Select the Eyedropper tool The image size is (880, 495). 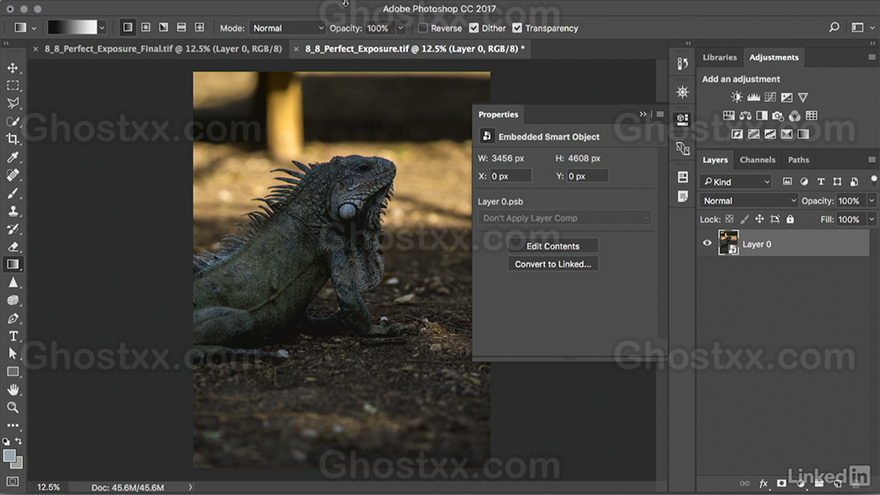(x=12, y=157)
